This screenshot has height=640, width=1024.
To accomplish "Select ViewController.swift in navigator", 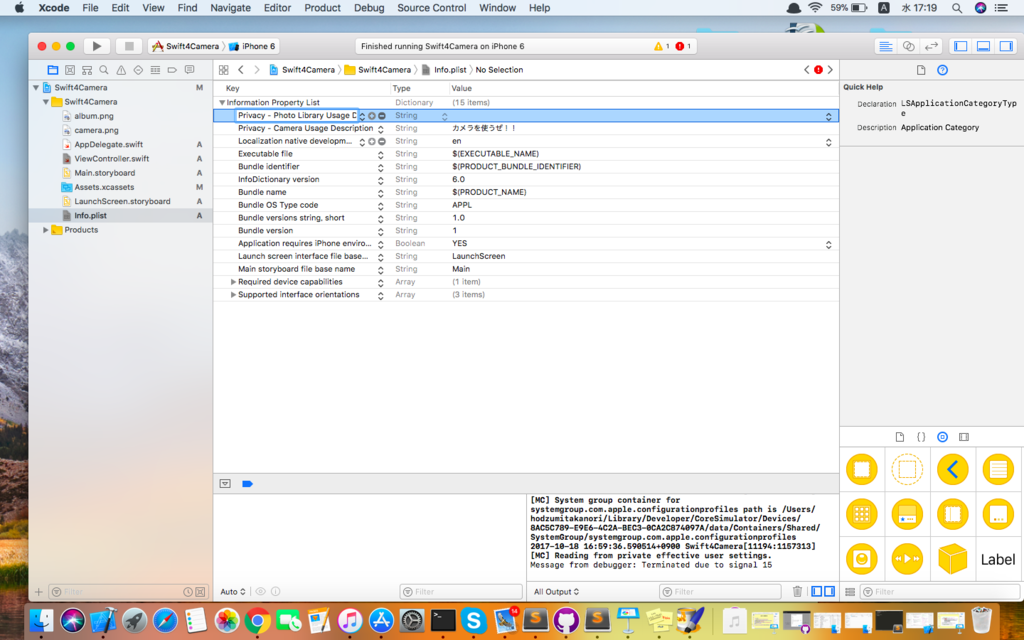I will [112, 159].
